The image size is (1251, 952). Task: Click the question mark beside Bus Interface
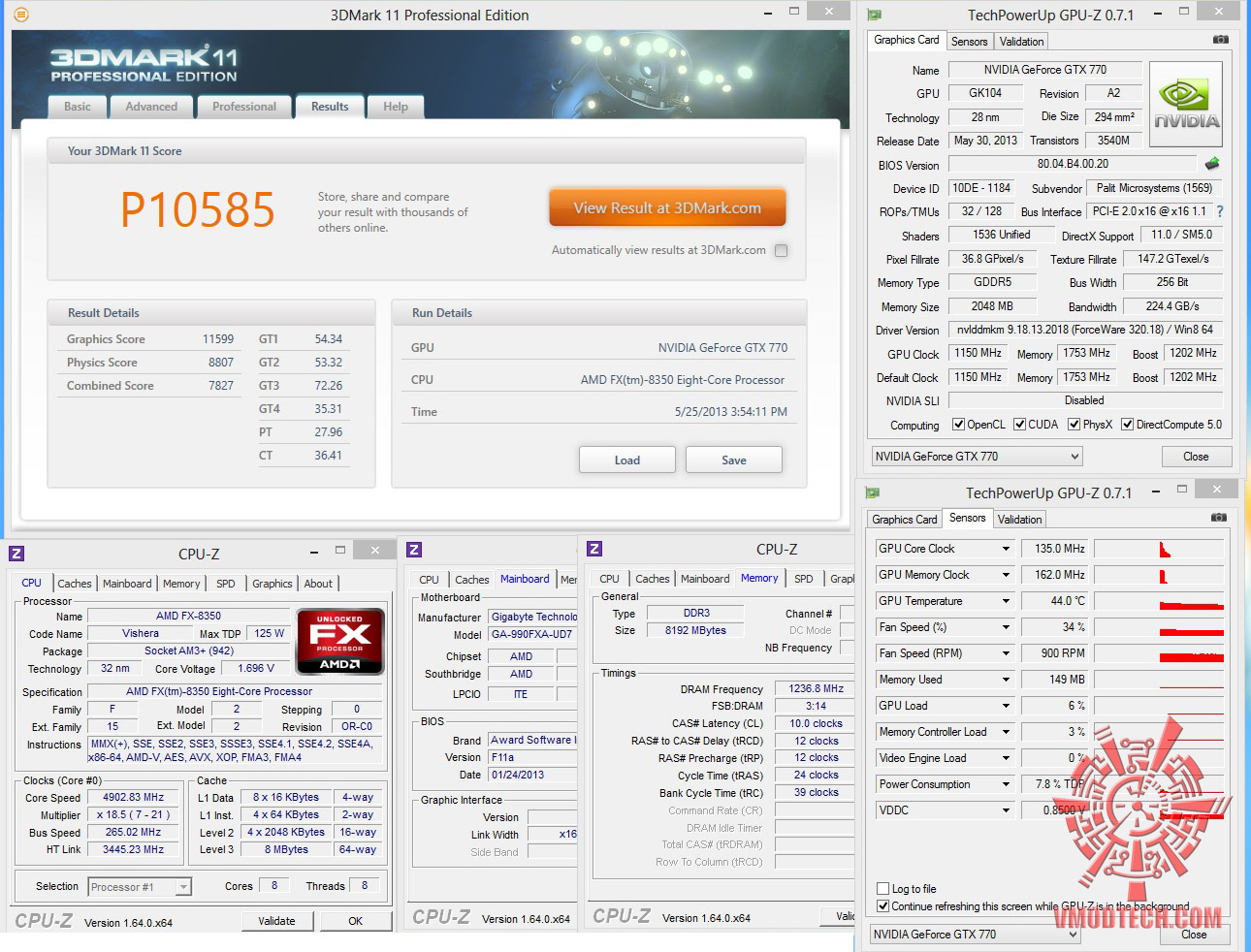point(1219,211)
